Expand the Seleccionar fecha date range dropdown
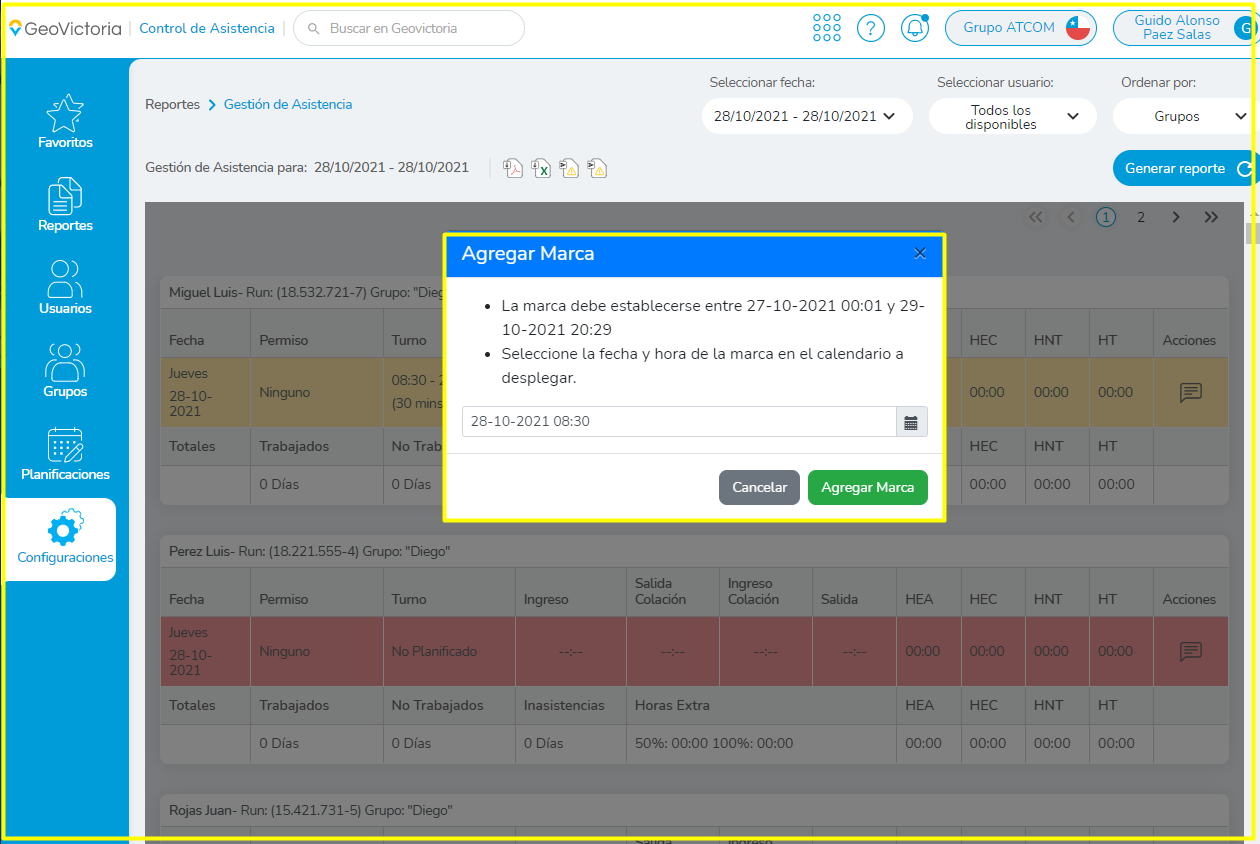 pos(806,116)
